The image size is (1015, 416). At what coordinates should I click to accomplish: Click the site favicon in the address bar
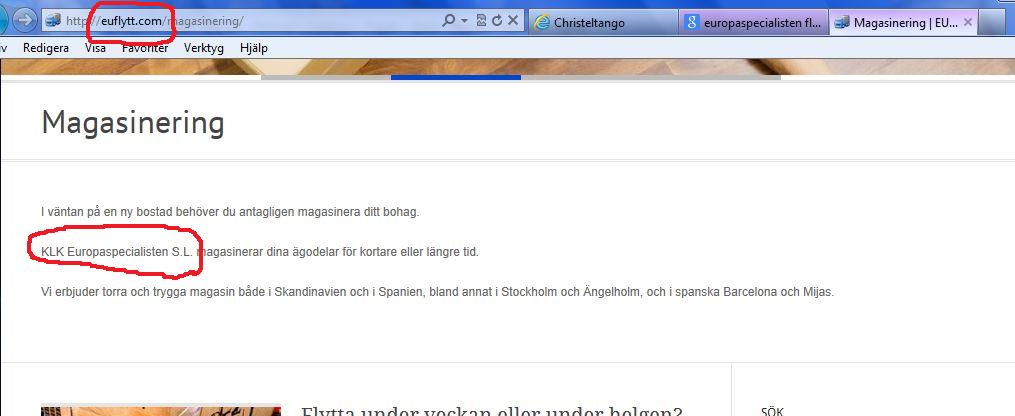coord(53,21)
